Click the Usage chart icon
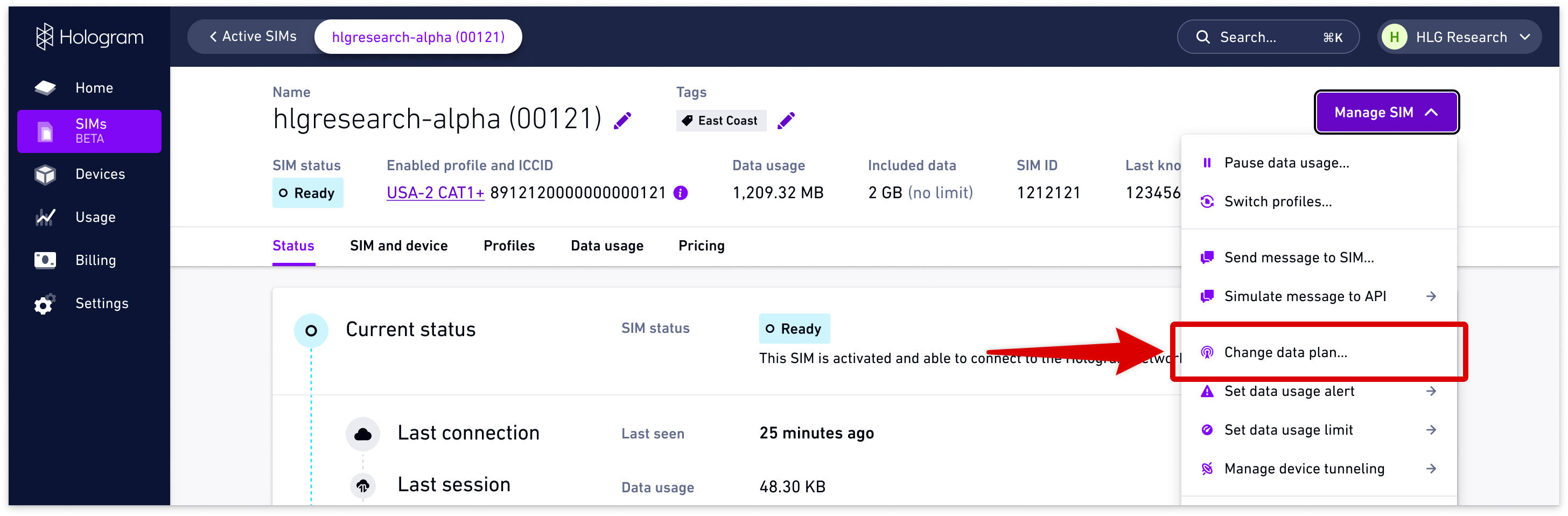Screen dimensions: 1568x516 (45, 218)
